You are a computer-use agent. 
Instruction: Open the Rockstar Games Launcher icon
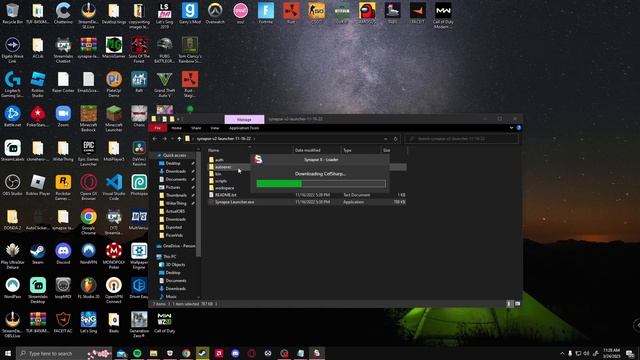(63, 187)
